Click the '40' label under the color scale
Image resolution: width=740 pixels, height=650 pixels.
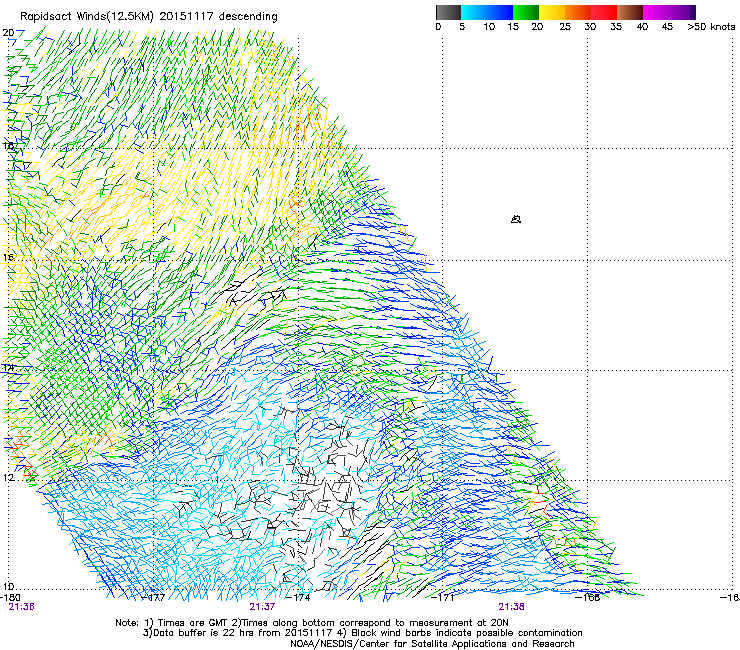pos(642,27)
